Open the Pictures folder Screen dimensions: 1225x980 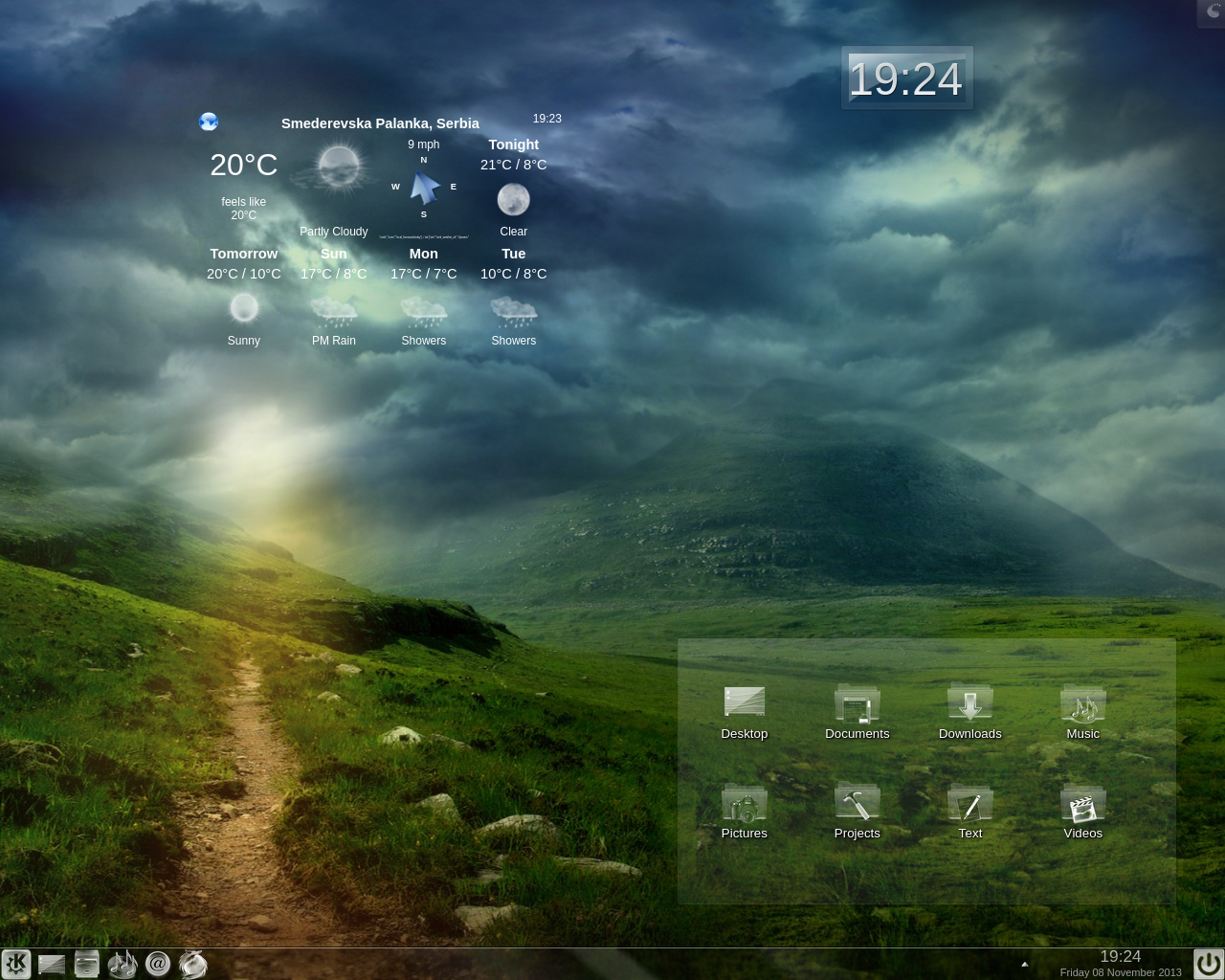click(745, 803)
